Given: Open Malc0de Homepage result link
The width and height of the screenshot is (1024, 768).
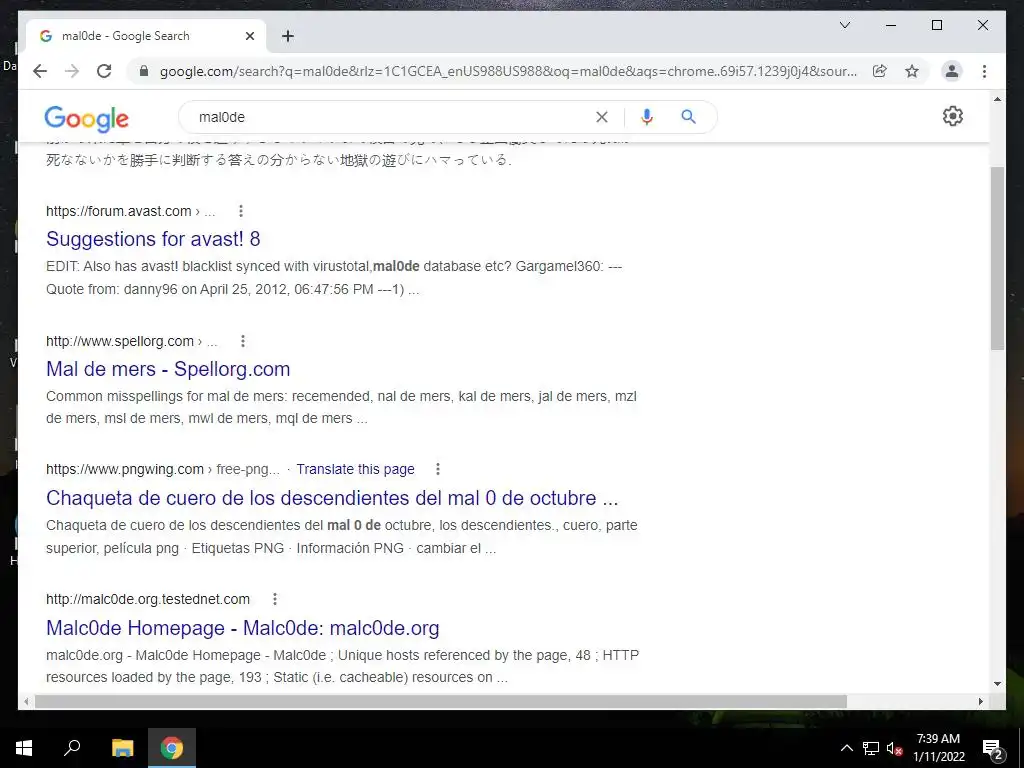Looking at the screenshot, I should [x=243, y=628].
